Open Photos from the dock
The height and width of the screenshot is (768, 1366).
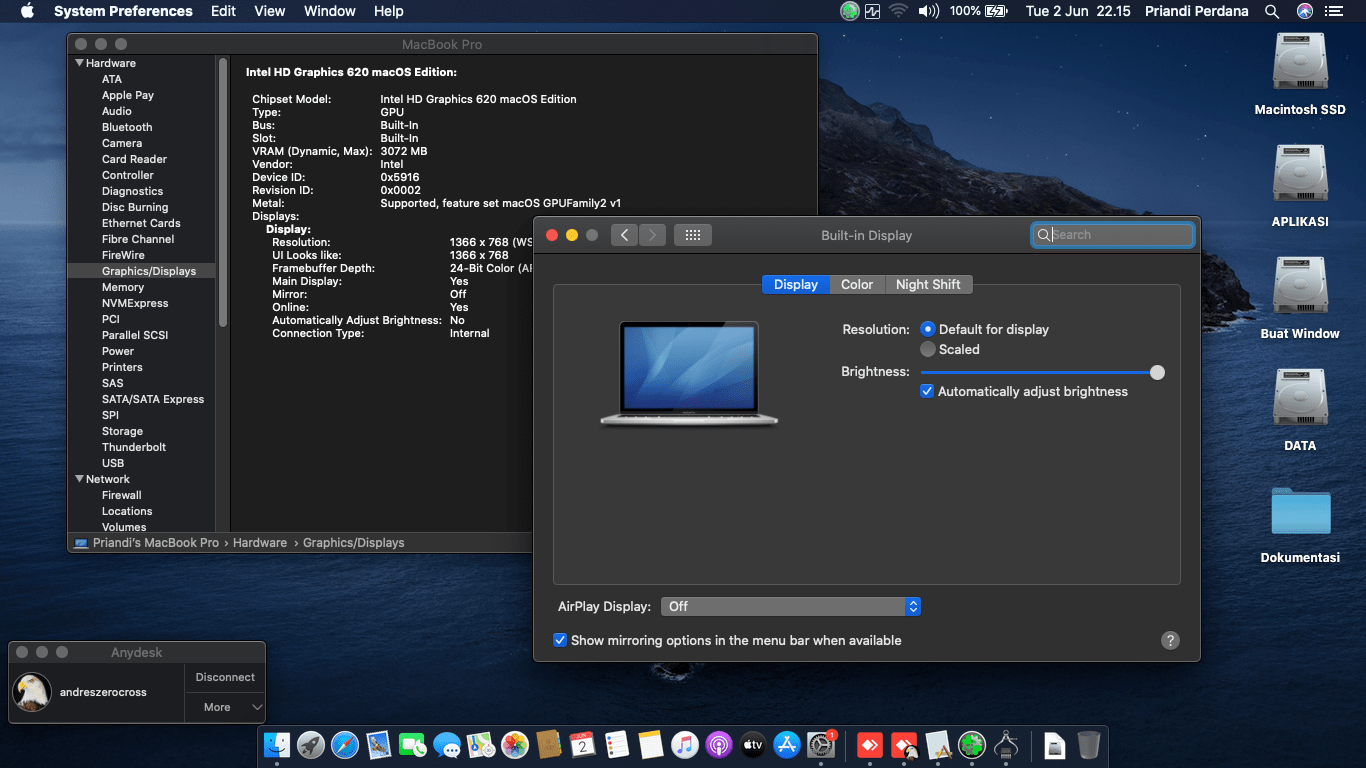(514, 745)
